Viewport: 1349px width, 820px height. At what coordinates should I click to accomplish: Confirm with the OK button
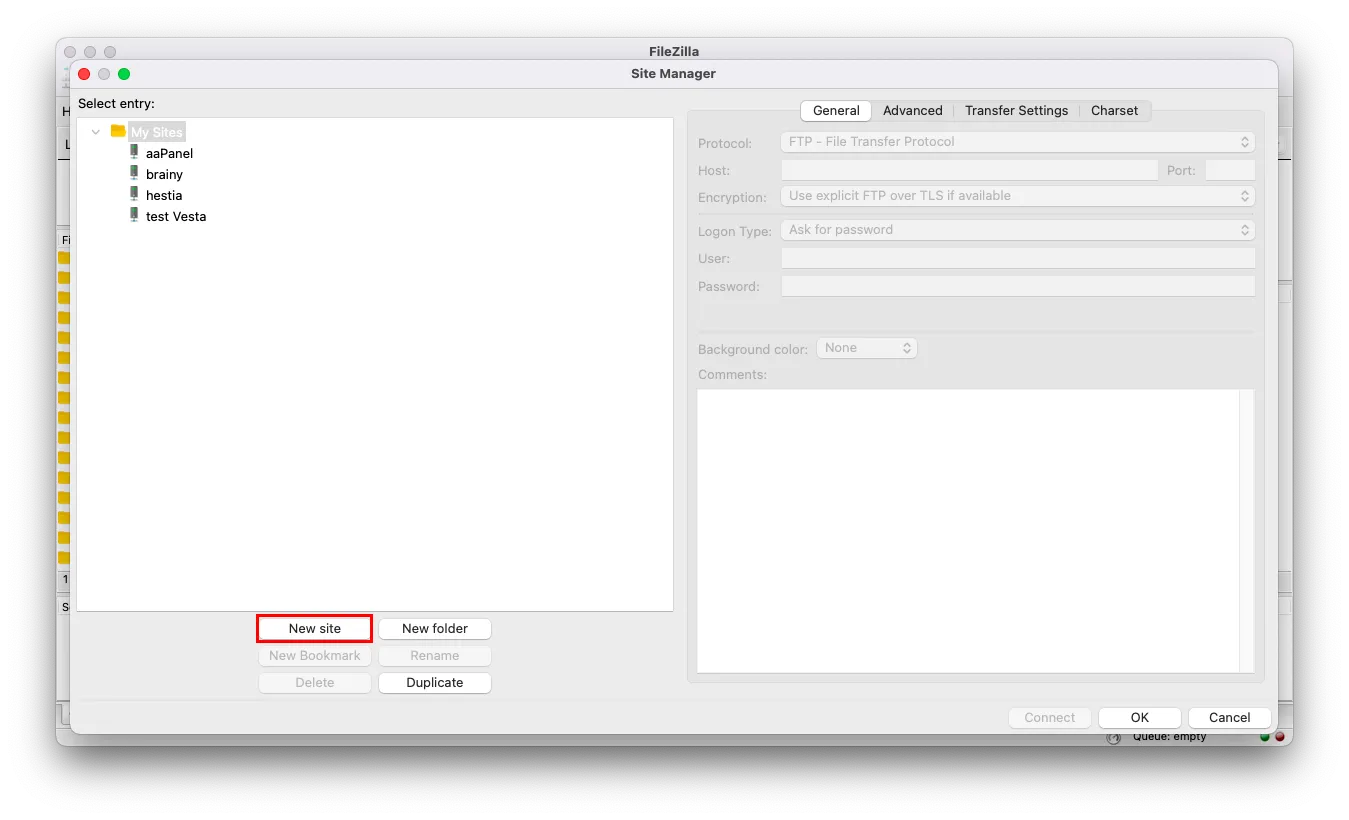pyautogui.click(x=1140, y=717)
